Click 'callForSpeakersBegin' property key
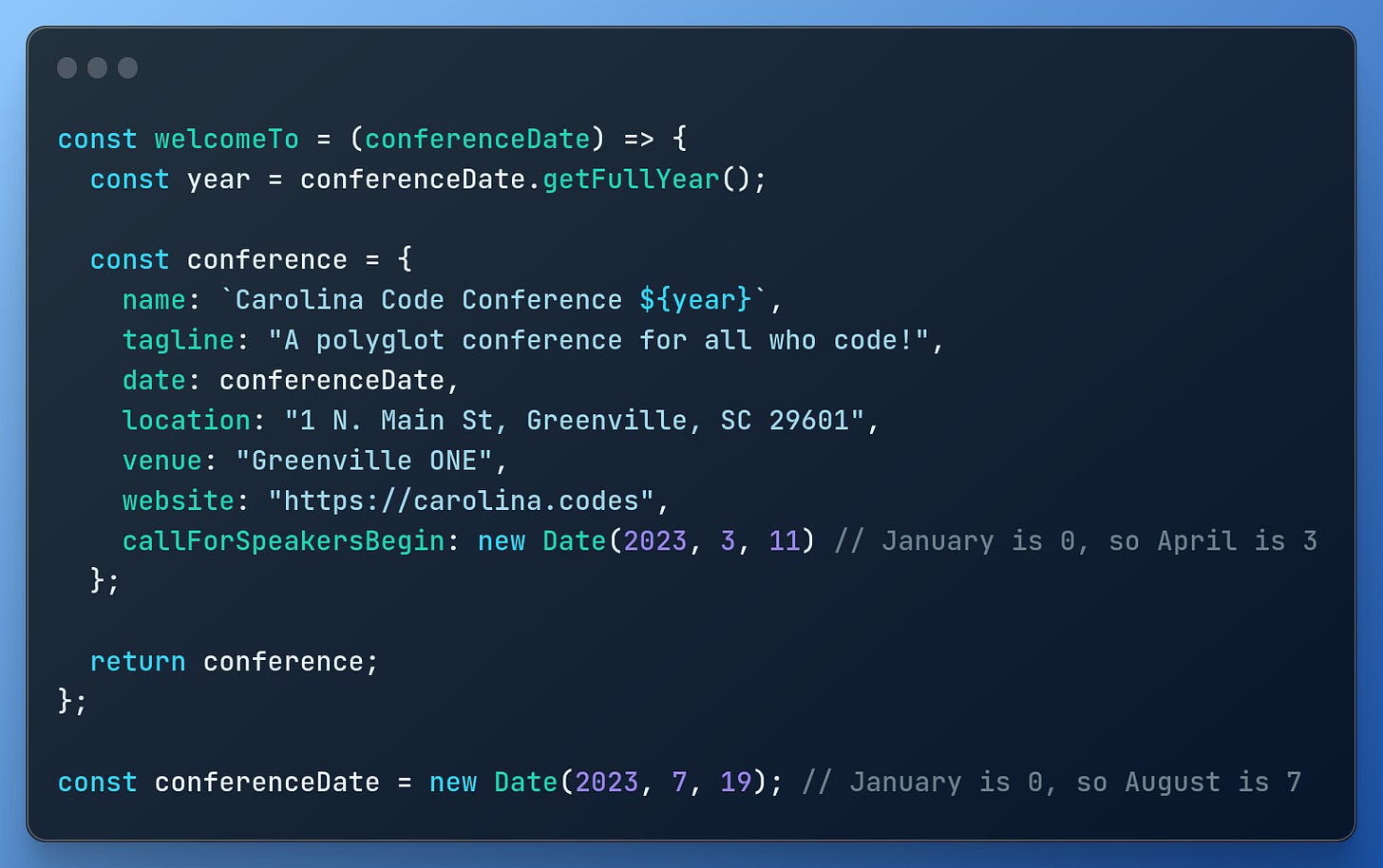Viewport: 1383px width, 868px height. tap(283, 540)
